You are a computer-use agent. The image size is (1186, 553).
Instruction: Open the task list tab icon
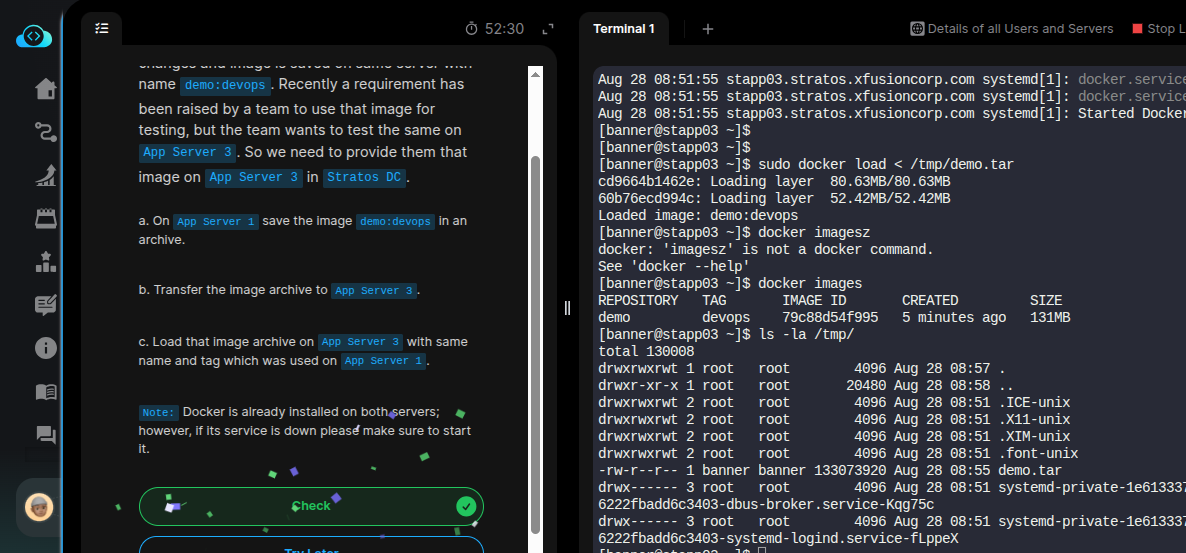(x=102, y=28)
